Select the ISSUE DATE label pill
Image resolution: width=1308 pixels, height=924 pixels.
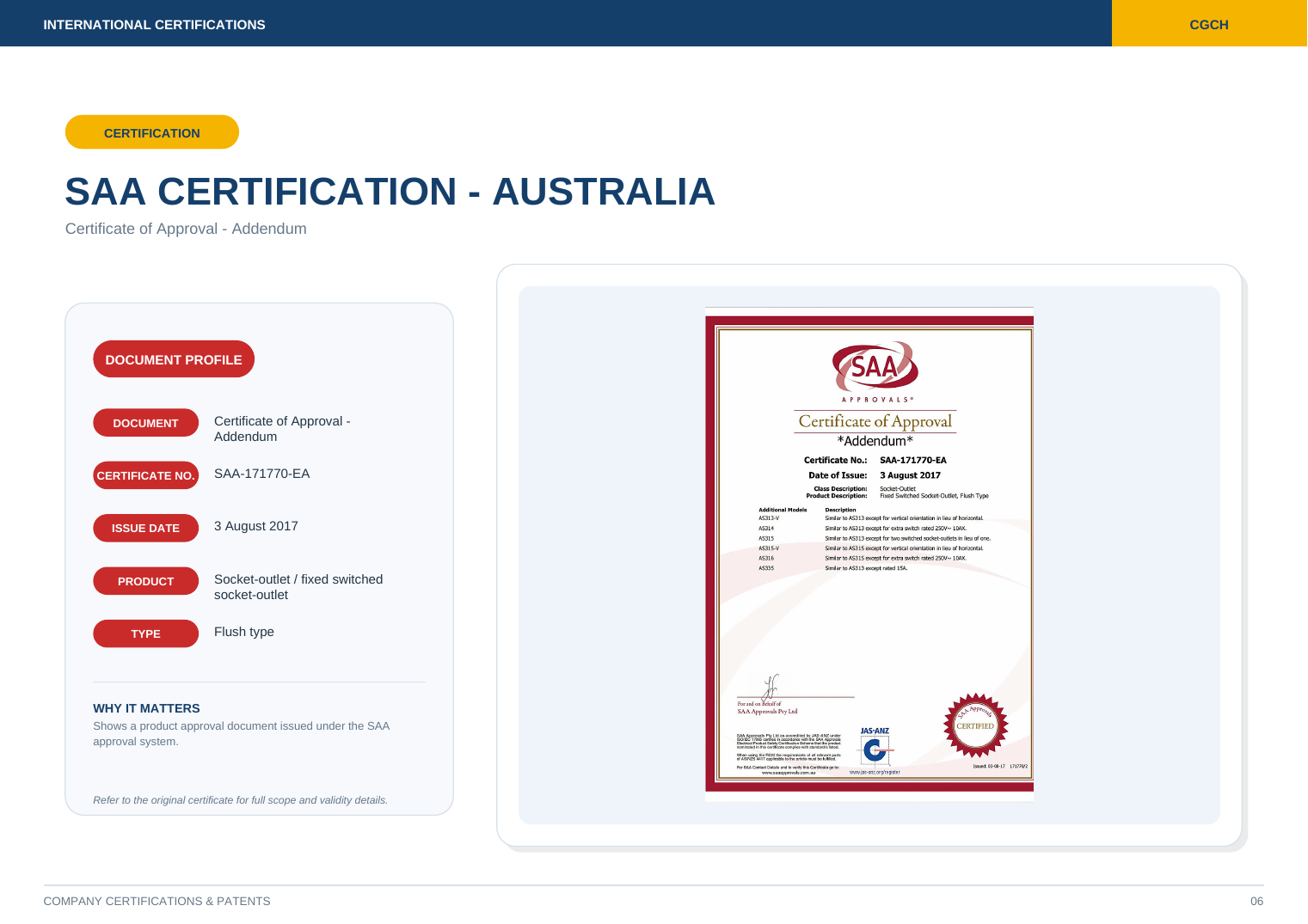(x=145, y=528)
